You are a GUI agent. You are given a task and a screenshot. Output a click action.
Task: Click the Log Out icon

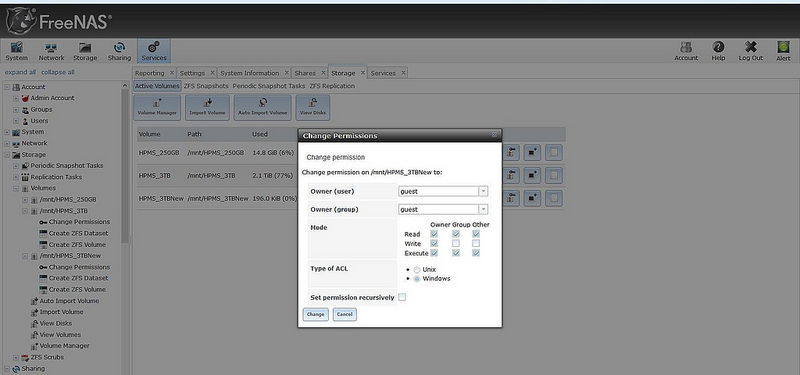click(751, 51)
